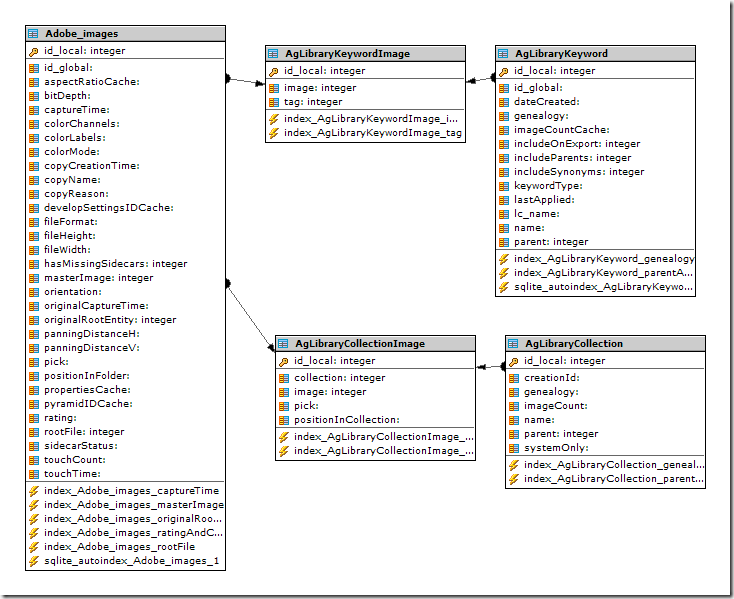This screenshot has height=599, width=734.
Task: Select the includeSynonyms: integer column
Action: coord(579,172)
